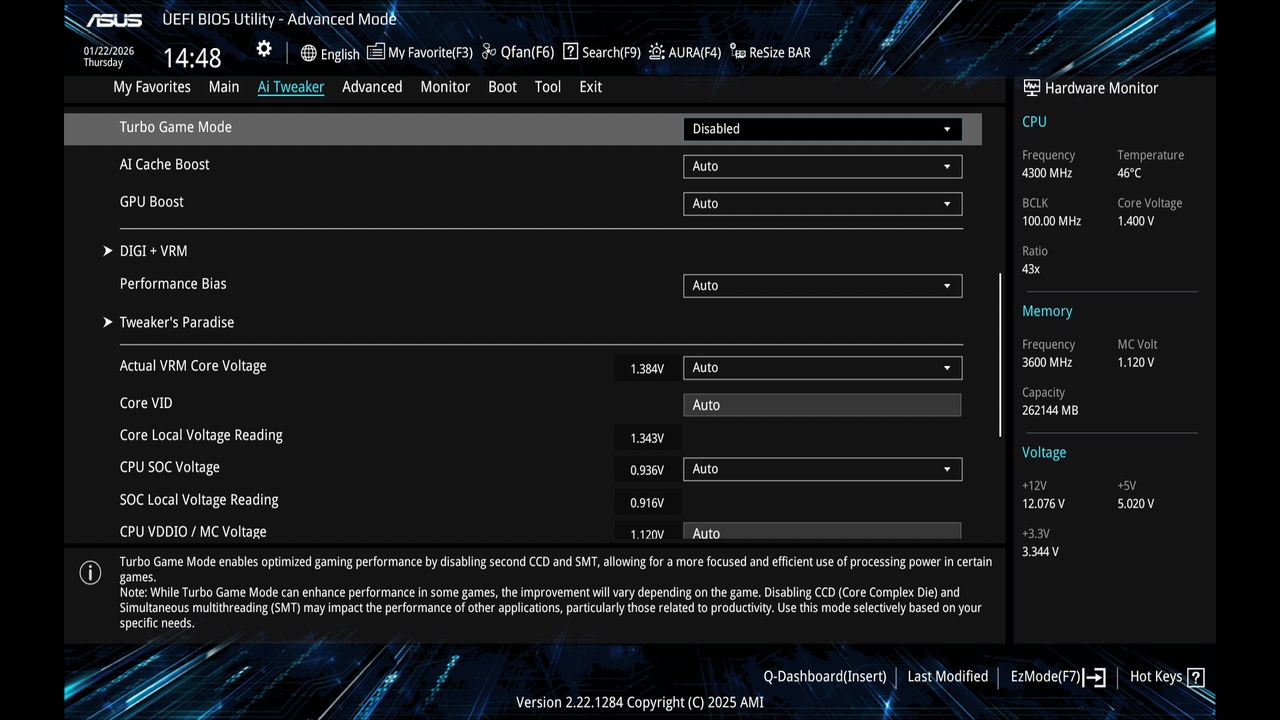Click the Hardware Monitor panel icon
This screenshot has height=720, width=1280.
1030,87
